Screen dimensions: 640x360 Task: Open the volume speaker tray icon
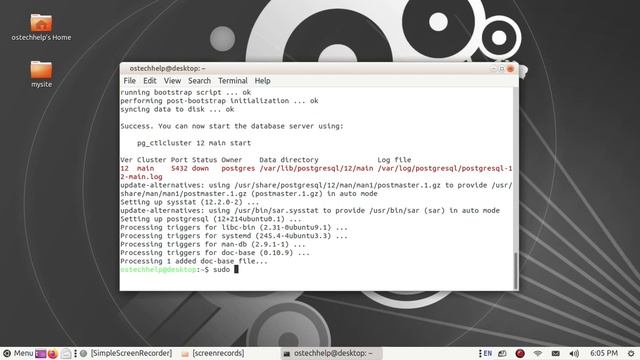point(574,353)
